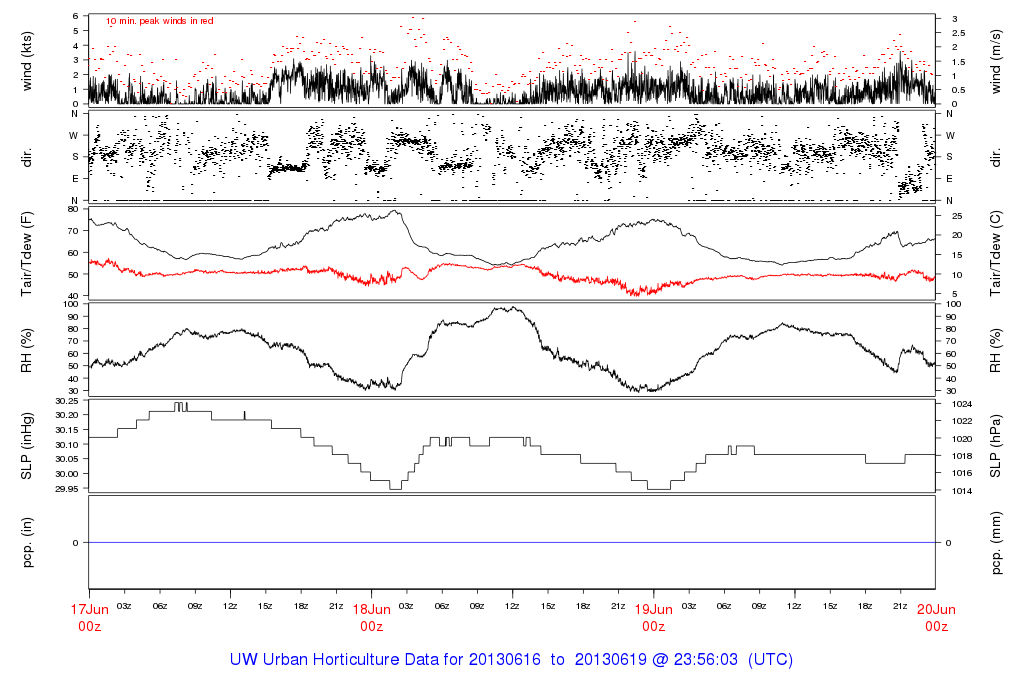Select the 'wind (kts)' axis label

[x=27, y=61]
